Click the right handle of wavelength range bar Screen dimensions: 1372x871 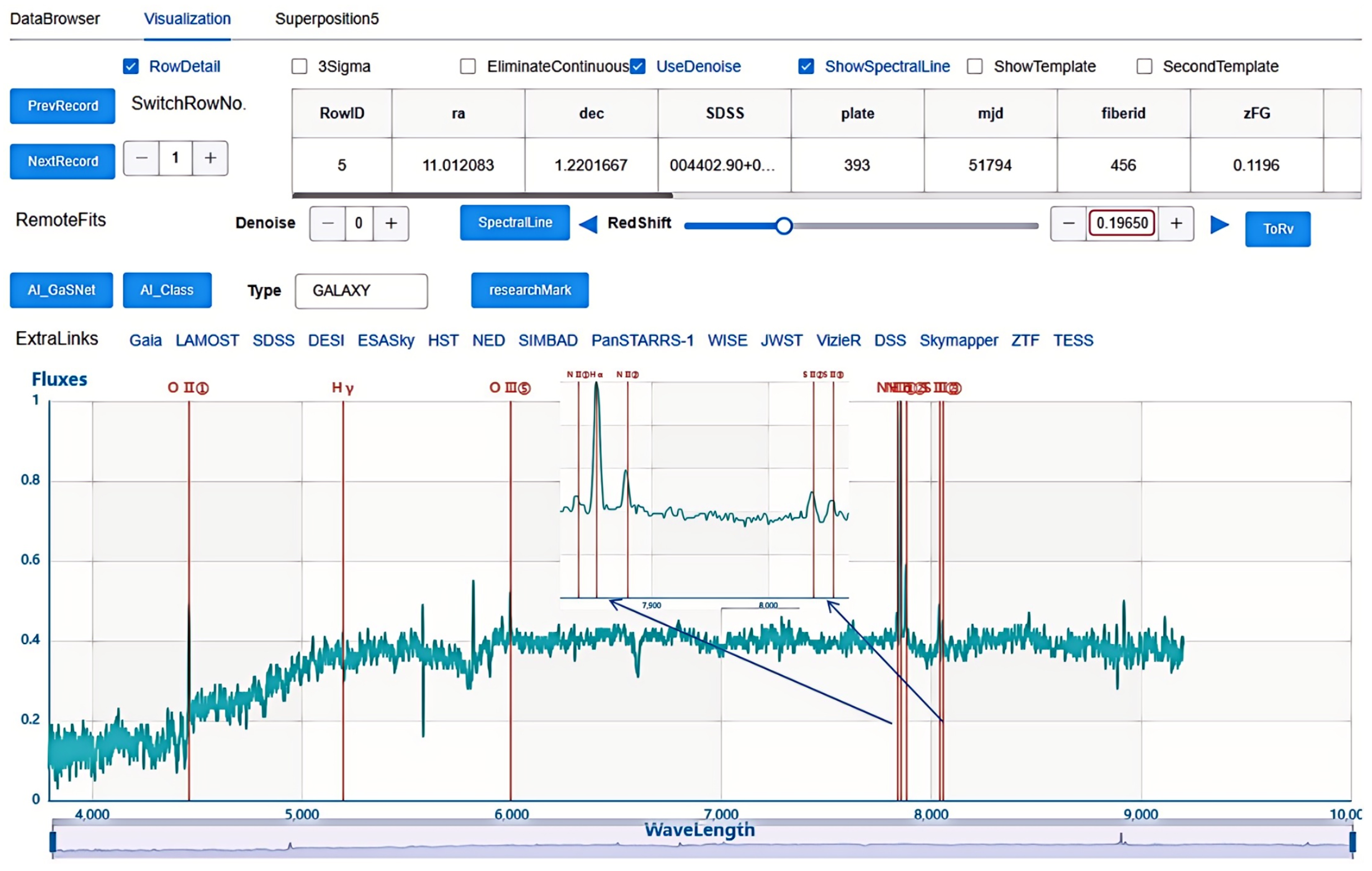pyautogui.click(x=1352, y=842)
